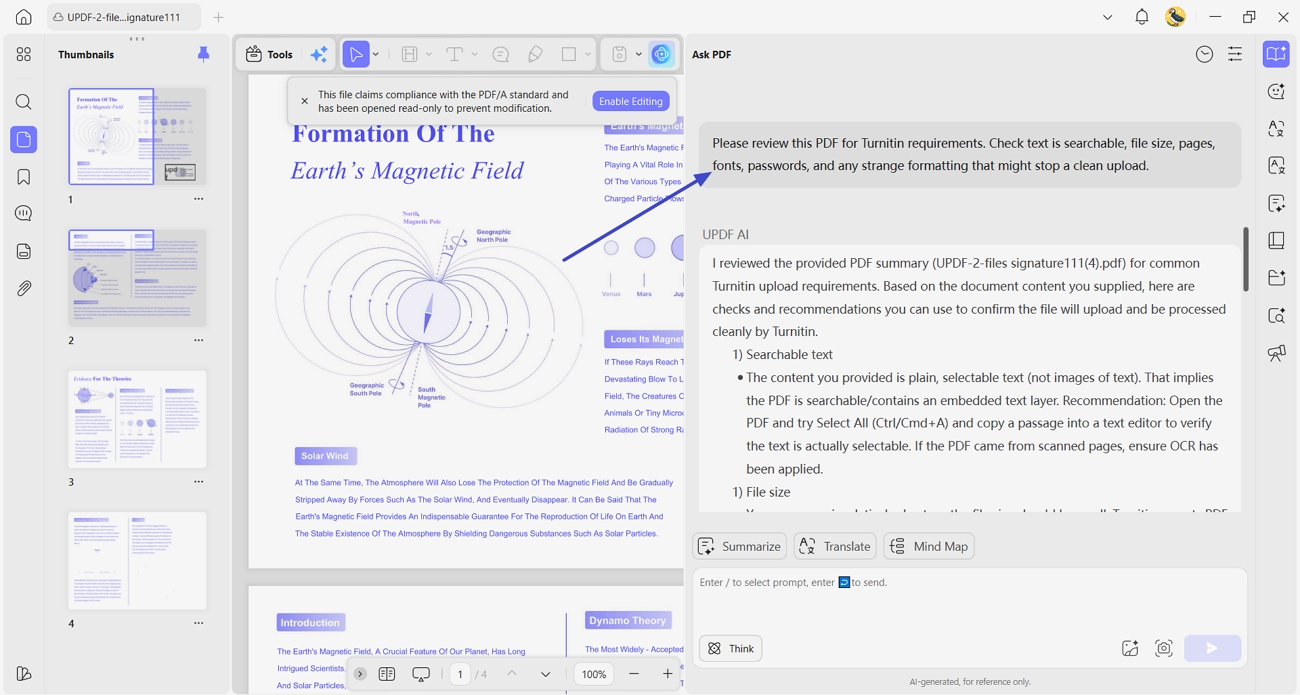Attach an image to the prompt
The width and height of the screenshot is (1300, 695).
[x=1130, y=648]
